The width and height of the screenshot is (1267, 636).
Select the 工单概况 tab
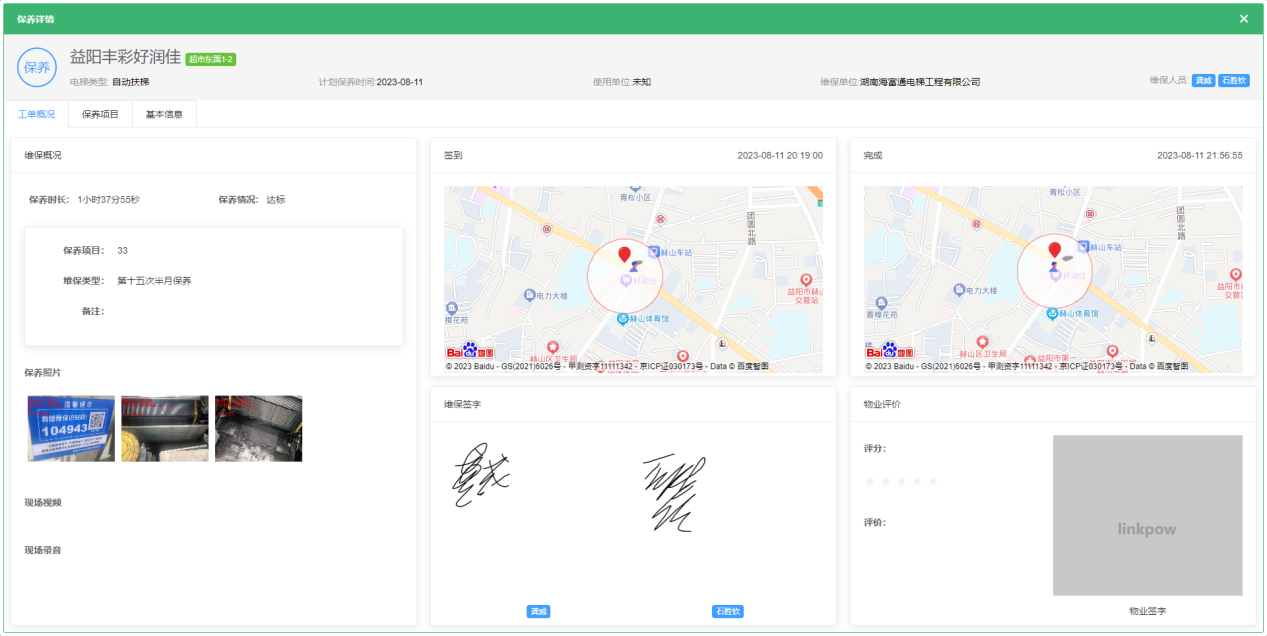(36, 115)
